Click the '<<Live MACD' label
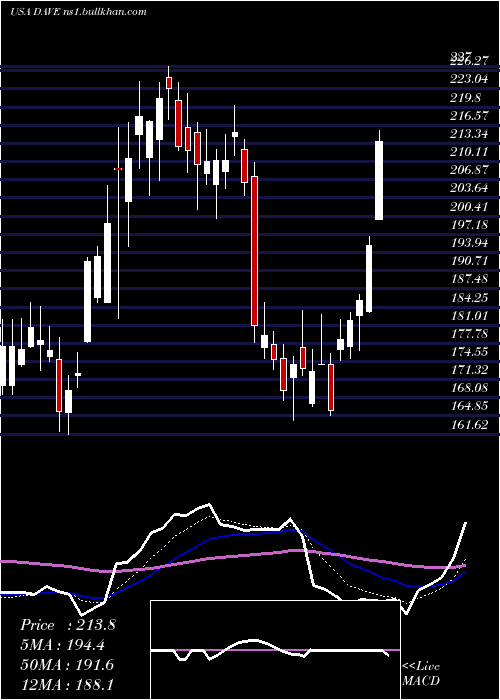Viewport: 500px width, 700px height. click(x=421, y=673)
